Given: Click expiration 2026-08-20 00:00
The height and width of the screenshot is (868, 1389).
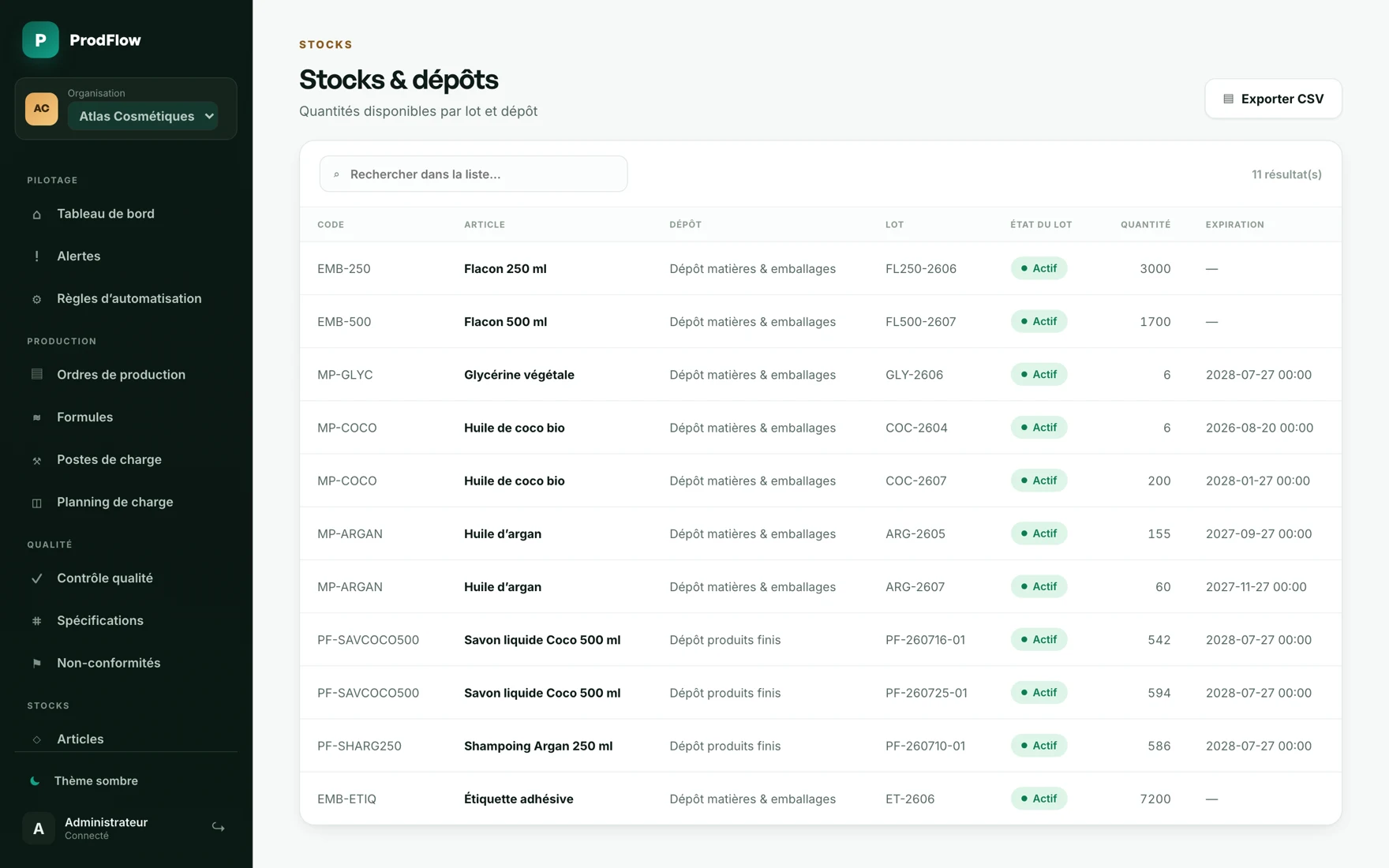Looking at the screenshot, I should pos(1260,428).
